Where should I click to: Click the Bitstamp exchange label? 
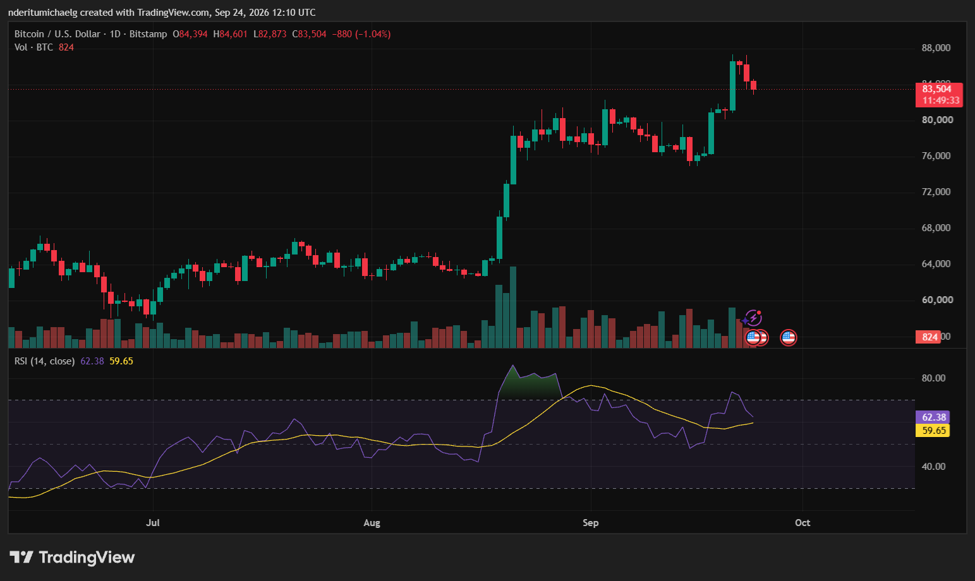click(148, 34)
